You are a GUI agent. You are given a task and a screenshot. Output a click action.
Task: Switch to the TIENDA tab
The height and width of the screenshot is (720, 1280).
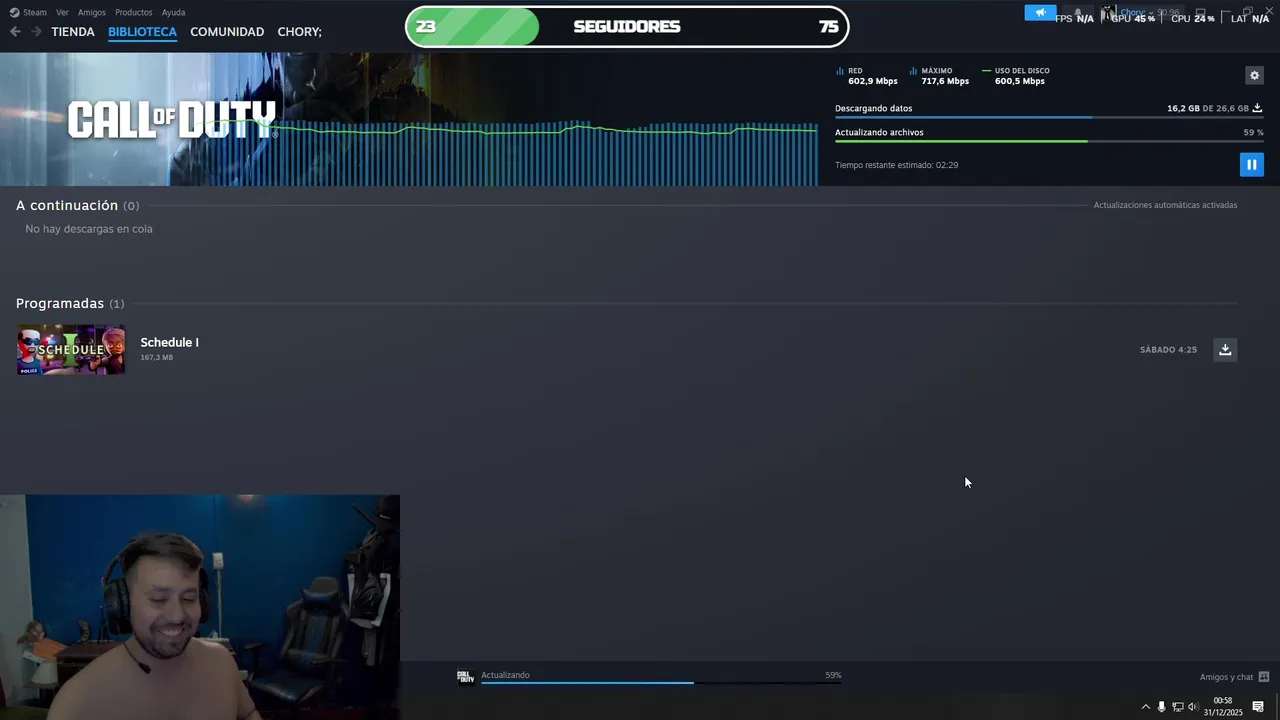pos(73,32)
